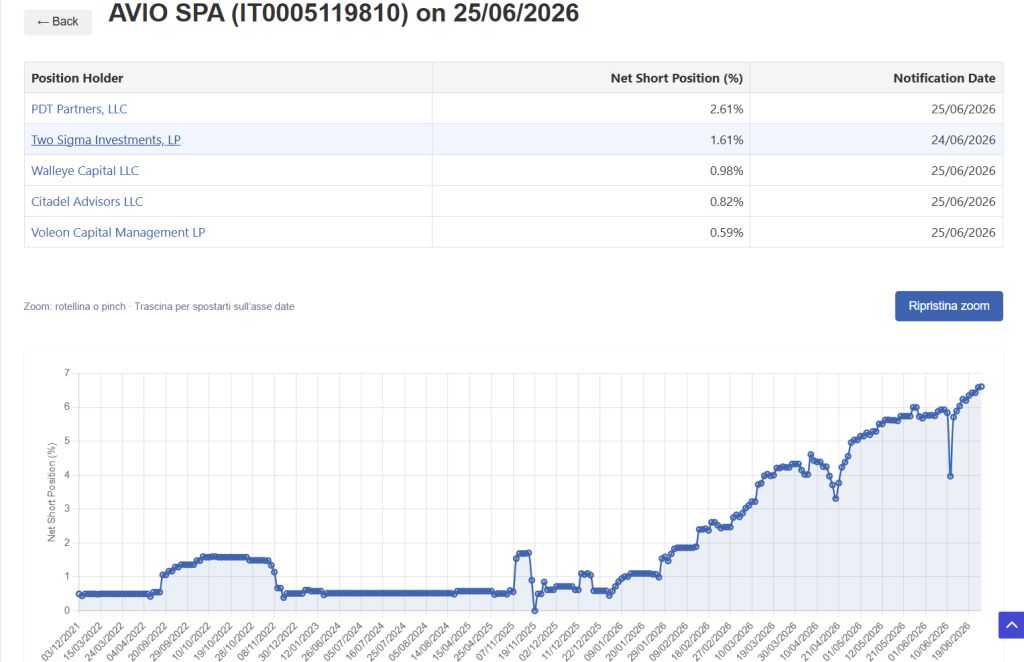Click the zero-value data point near 19/11/2025
The width and height of the screenshot is (1024, 662).
point(535,610)
